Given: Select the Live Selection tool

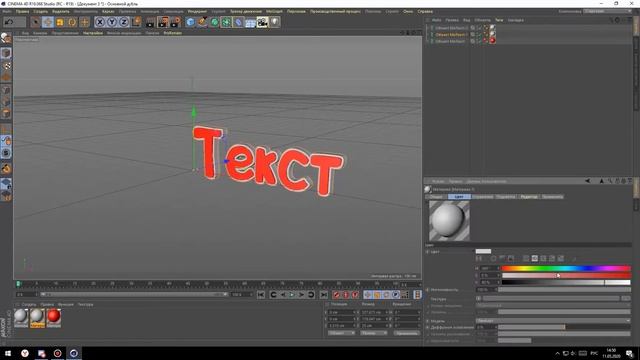Looking at the screenshot, I should pos(36,22).
